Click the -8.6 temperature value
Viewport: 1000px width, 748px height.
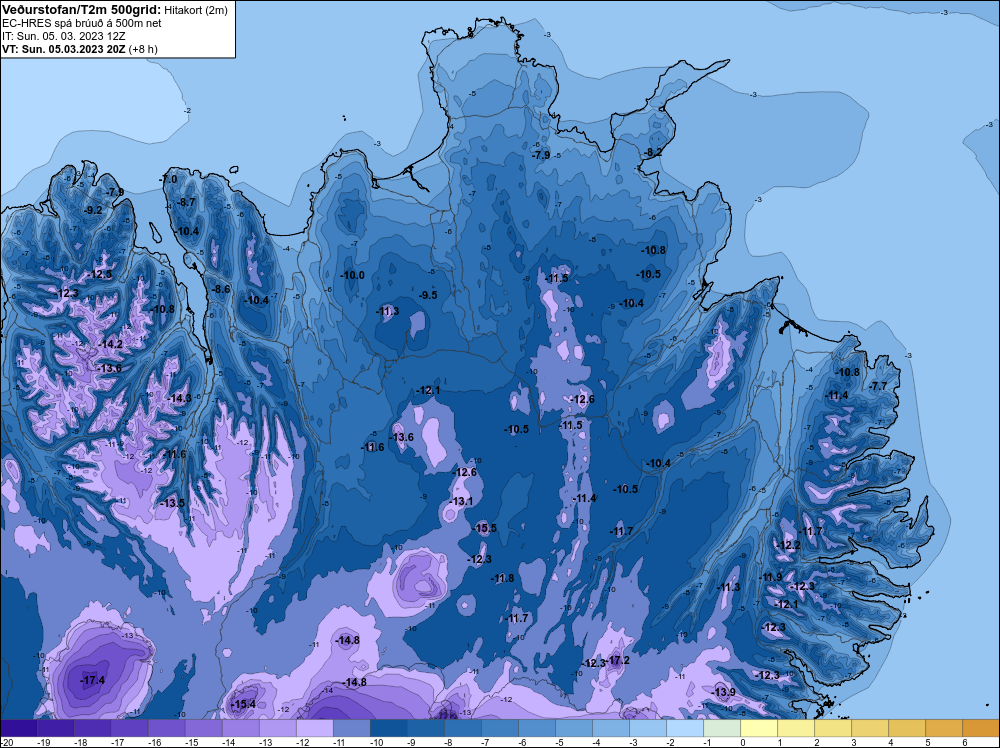coord(221,289)
